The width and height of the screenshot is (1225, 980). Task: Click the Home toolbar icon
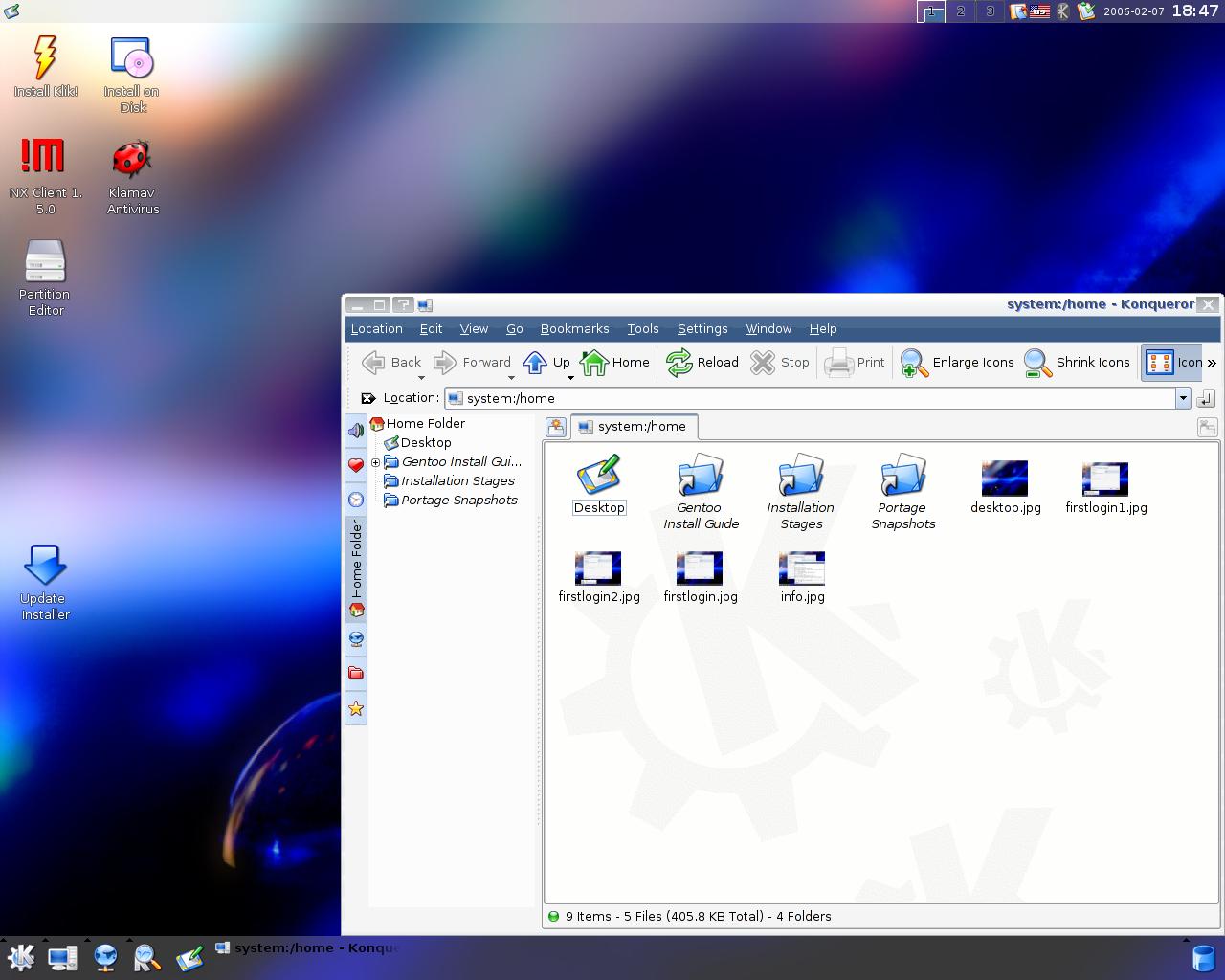pyautogui.click(x=594, y=363)
